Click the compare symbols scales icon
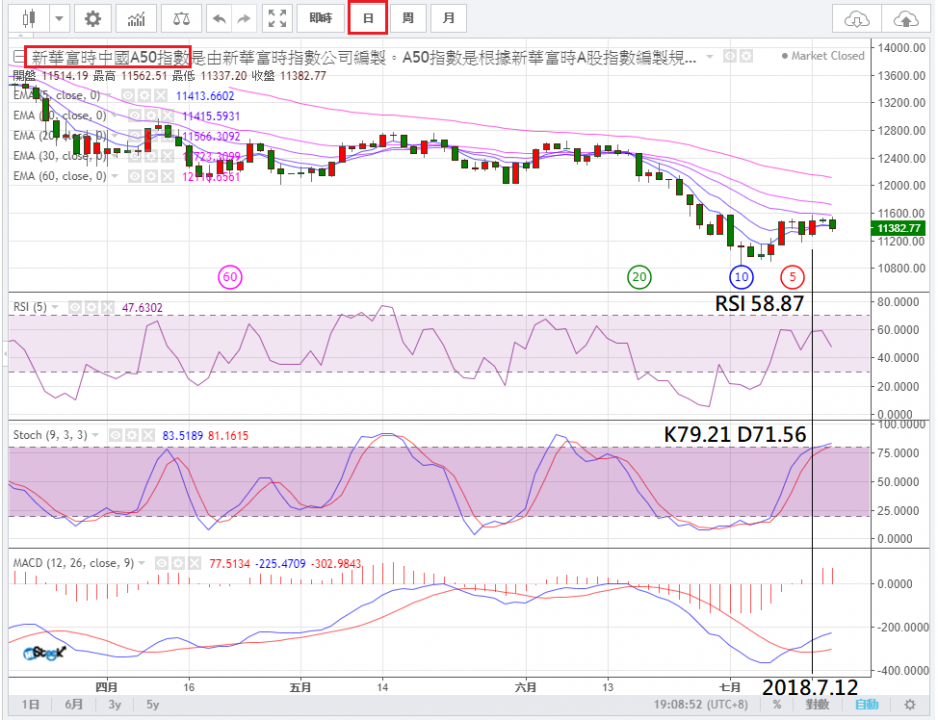 click(x=181, y=19)
